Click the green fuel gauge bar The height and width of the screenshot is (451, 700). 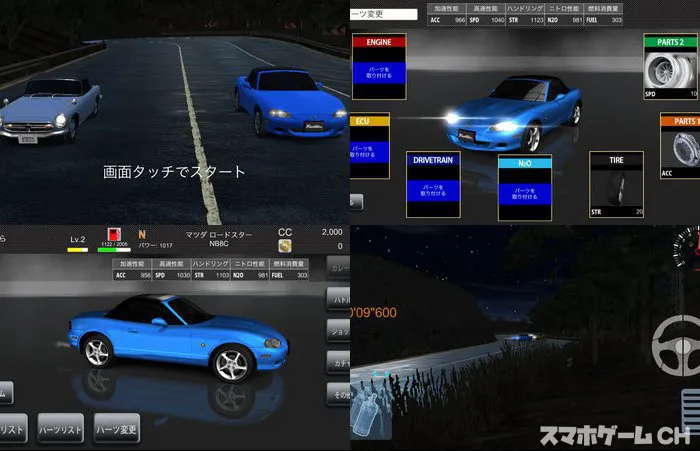coord(114,250)
